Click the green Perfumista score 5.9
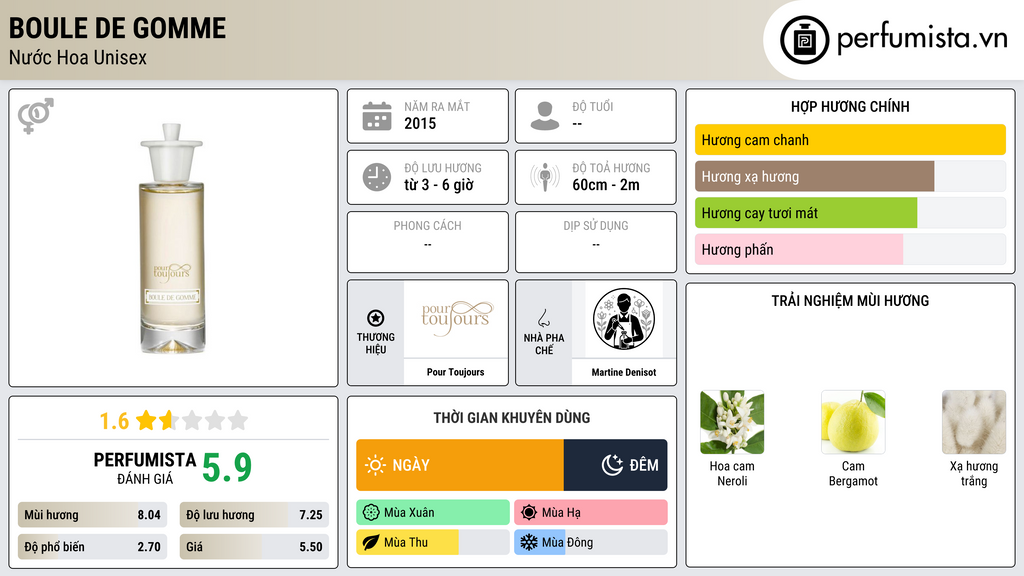The height and width of the screenshot is (576, 1024). click(x=227, y=468)
